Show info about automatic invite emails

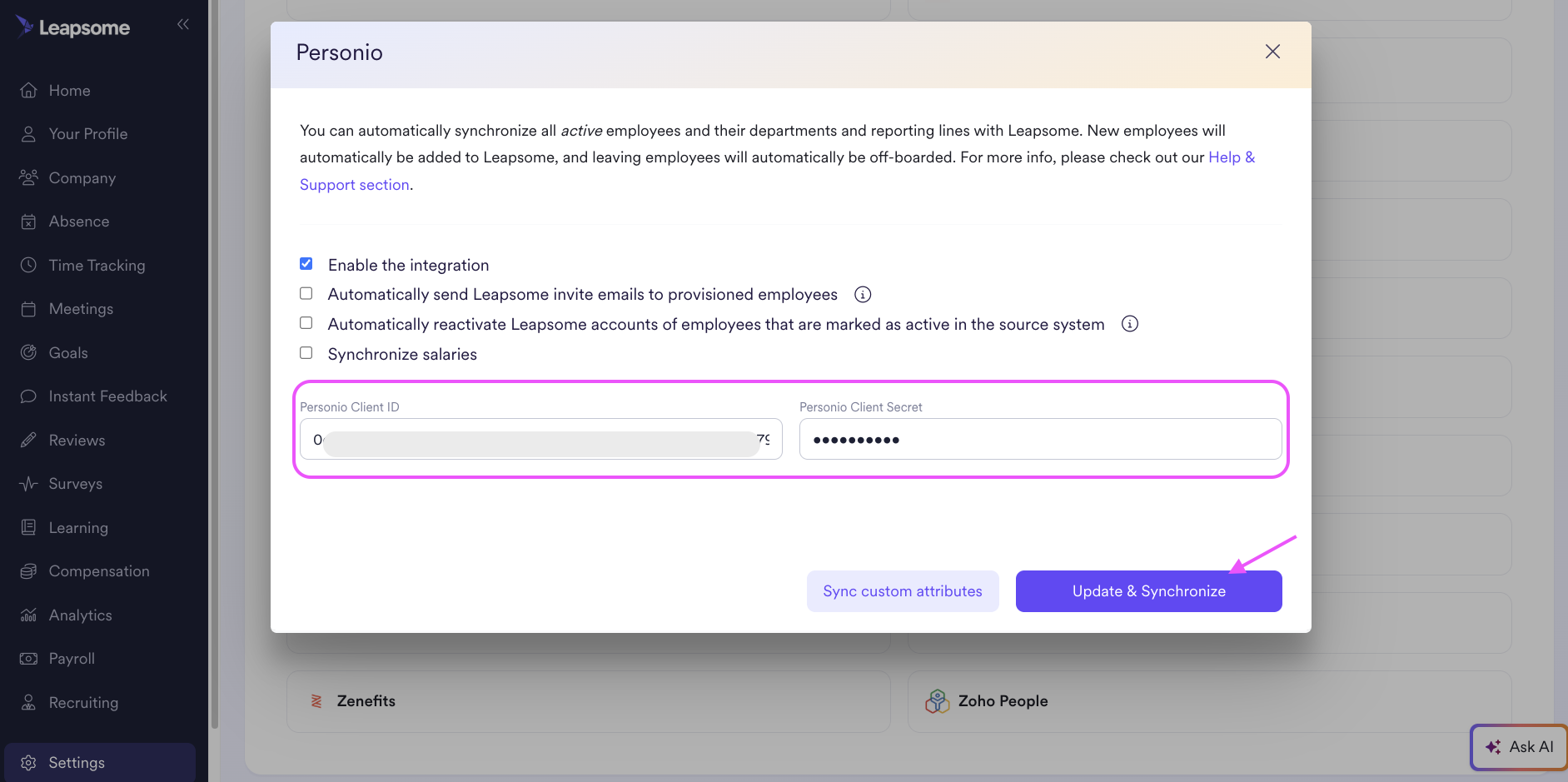tap(863, 294)
